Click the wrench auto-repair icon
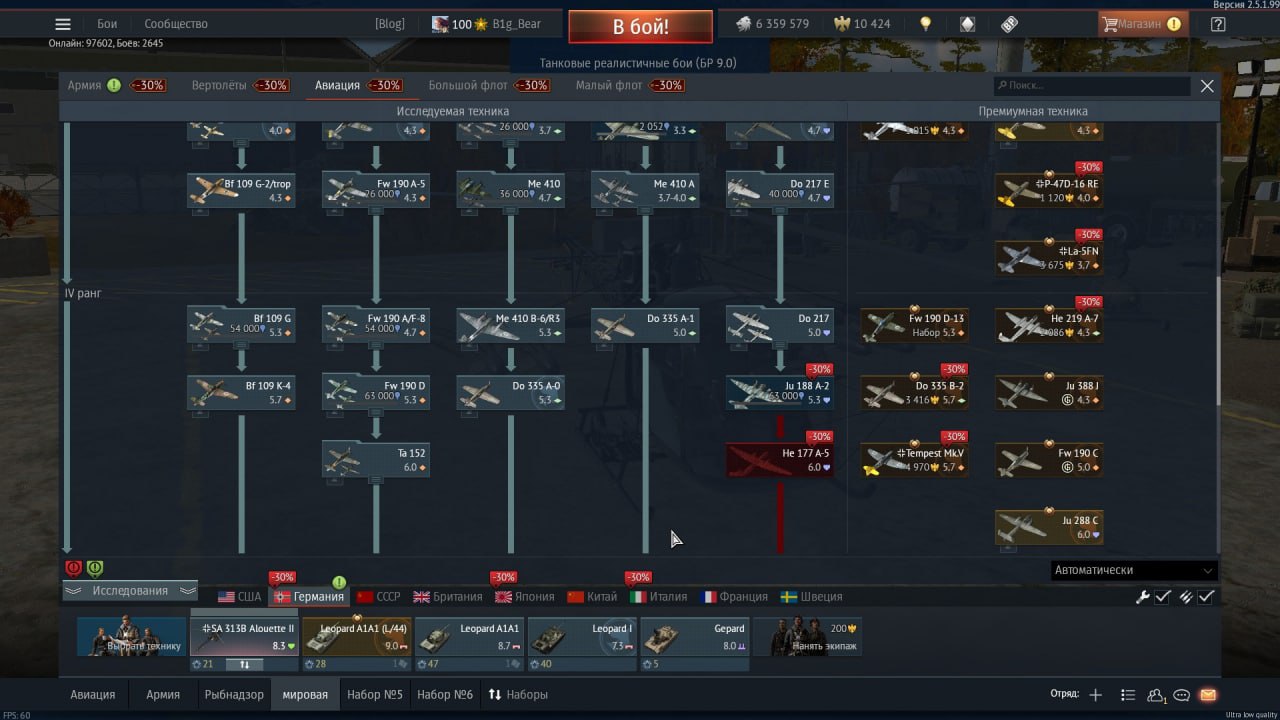The width and height of the screenshot is (1280, 720). click(x=1142, y=597)
